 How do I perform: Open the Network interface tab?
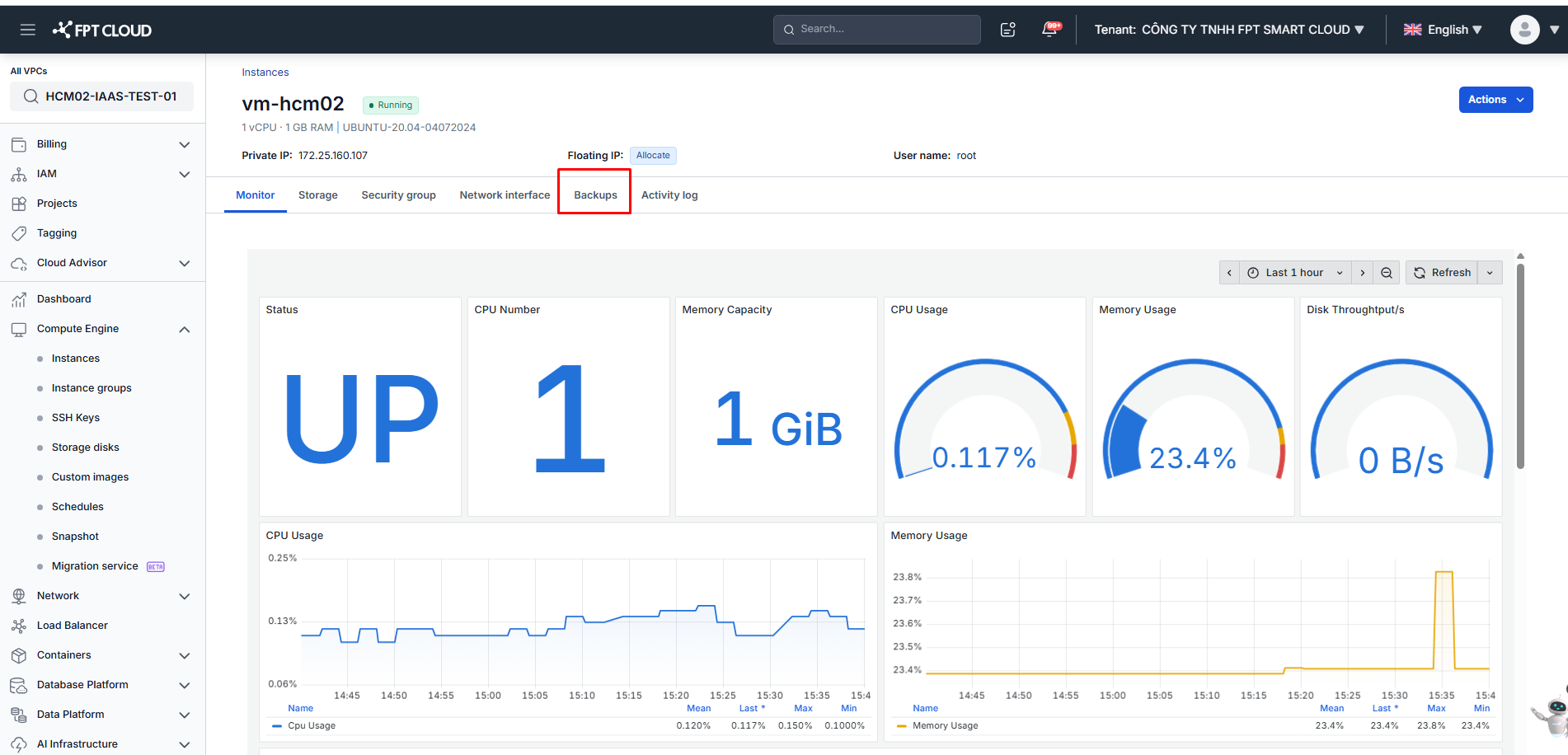505,195
